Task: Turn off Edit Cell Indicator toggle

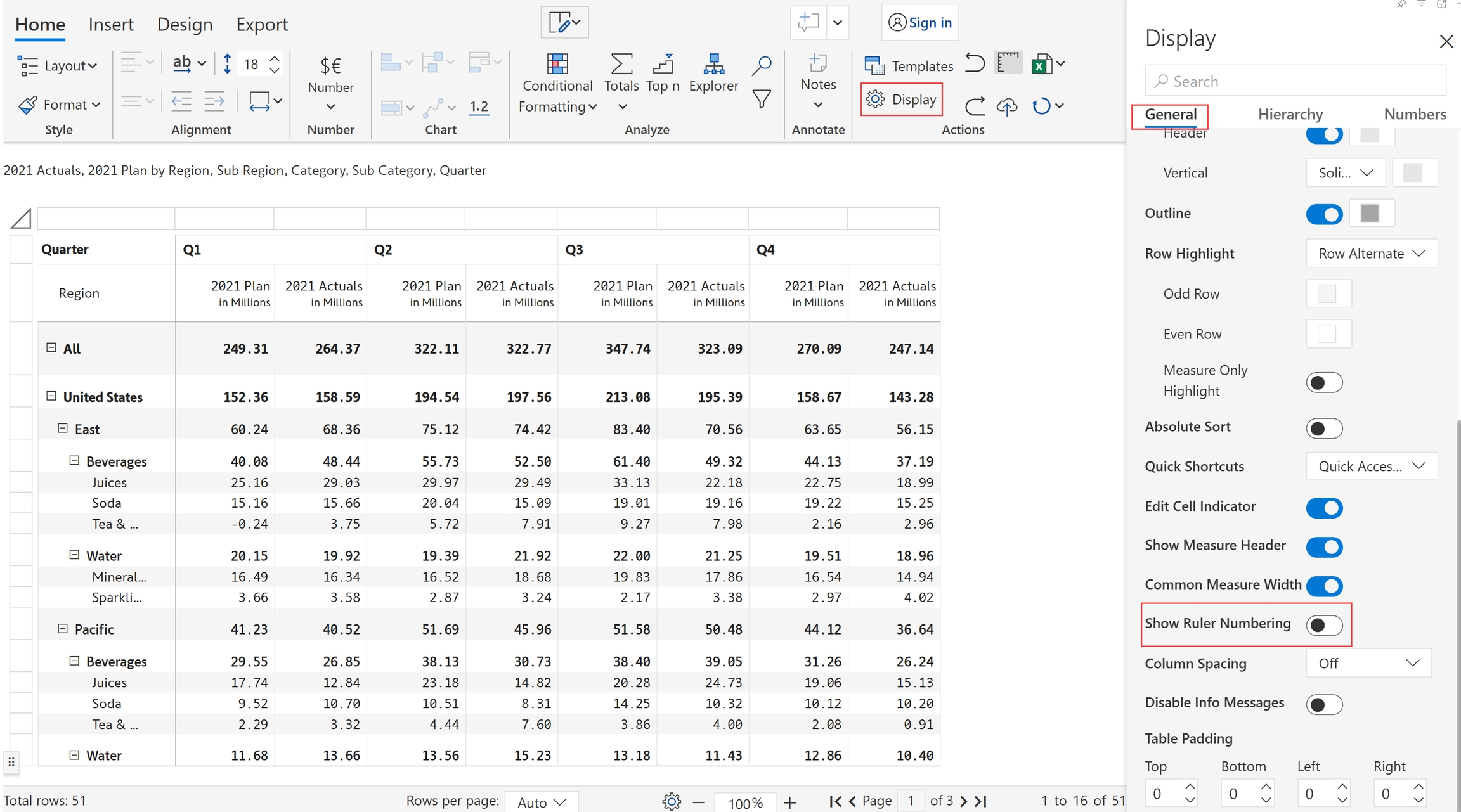Action: point(1324,507)
